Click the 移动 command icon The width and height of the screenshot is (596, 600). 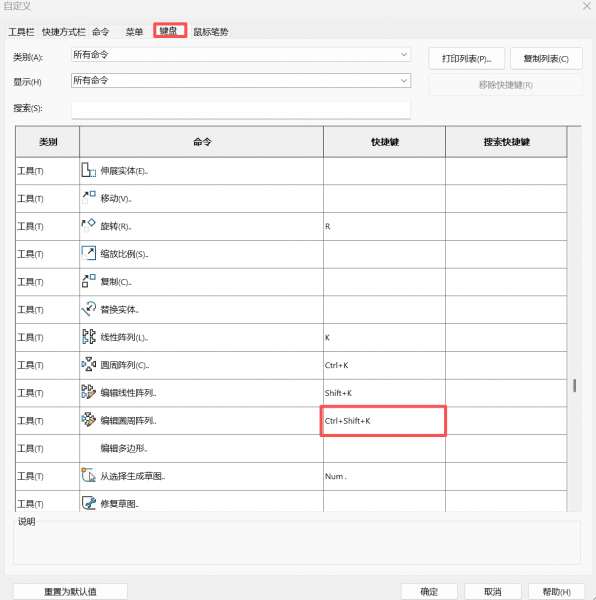coord(88,198)
